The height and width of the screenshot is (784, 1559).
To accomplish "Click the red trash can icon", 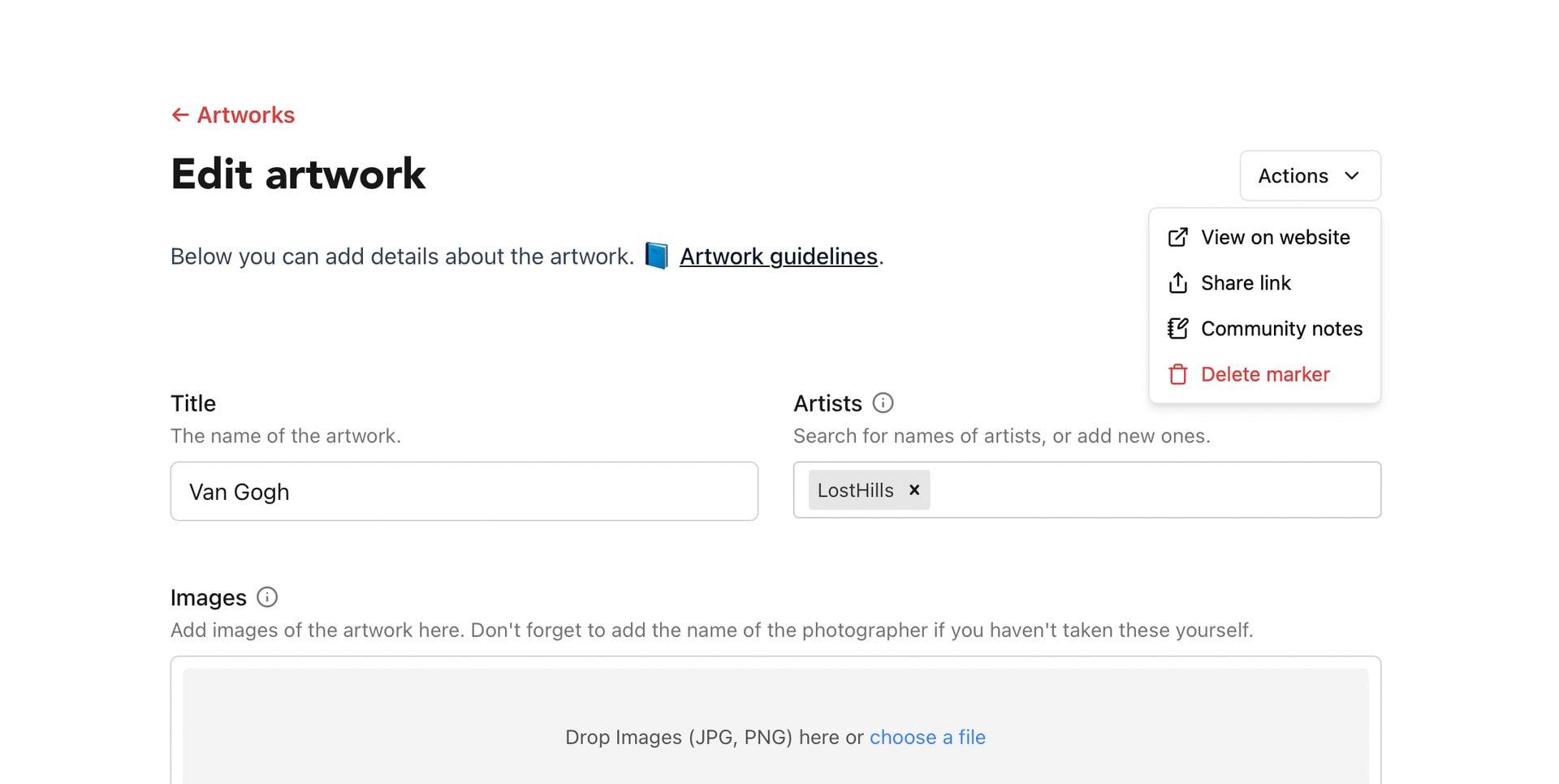I will pyautogui.click(x=1177, y=374).
